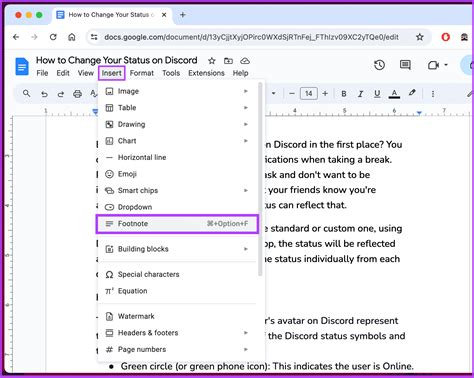Click the Opera extension icon
The image size is (474, 378).
point(445,37)
